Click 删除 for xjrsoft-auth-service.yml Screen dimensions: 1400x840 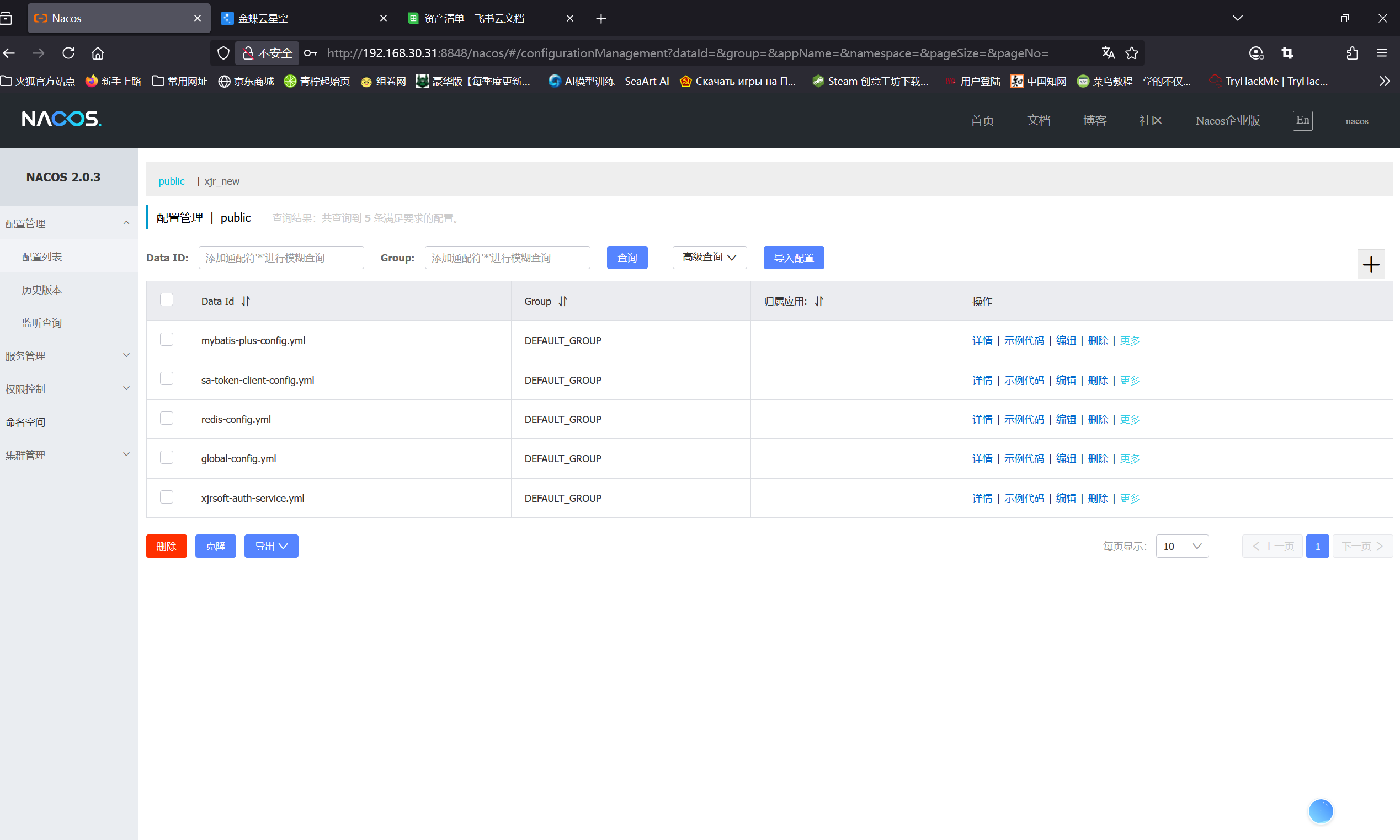tap(1098, 498)
